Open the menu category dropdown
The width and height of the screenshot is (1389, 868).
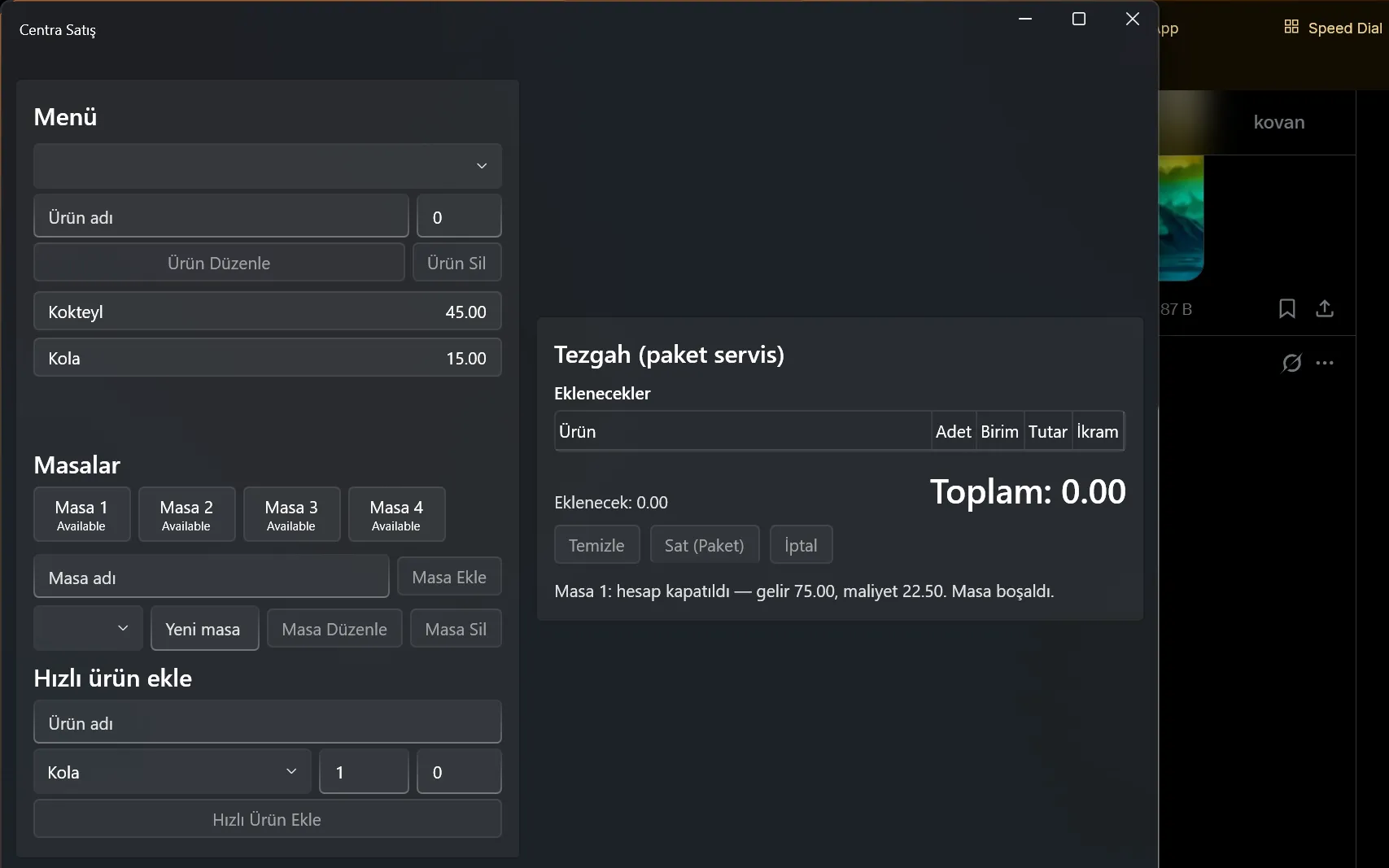pos(267,166)
